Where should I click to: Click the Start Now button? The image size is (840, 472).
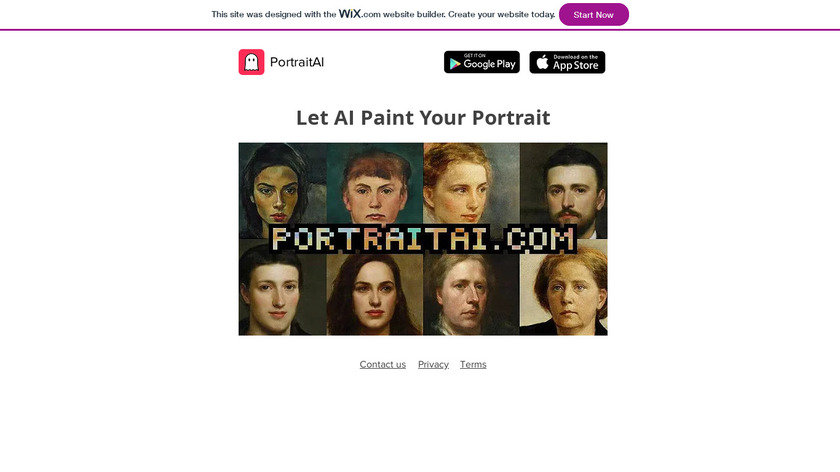click(x=594, y=14)
